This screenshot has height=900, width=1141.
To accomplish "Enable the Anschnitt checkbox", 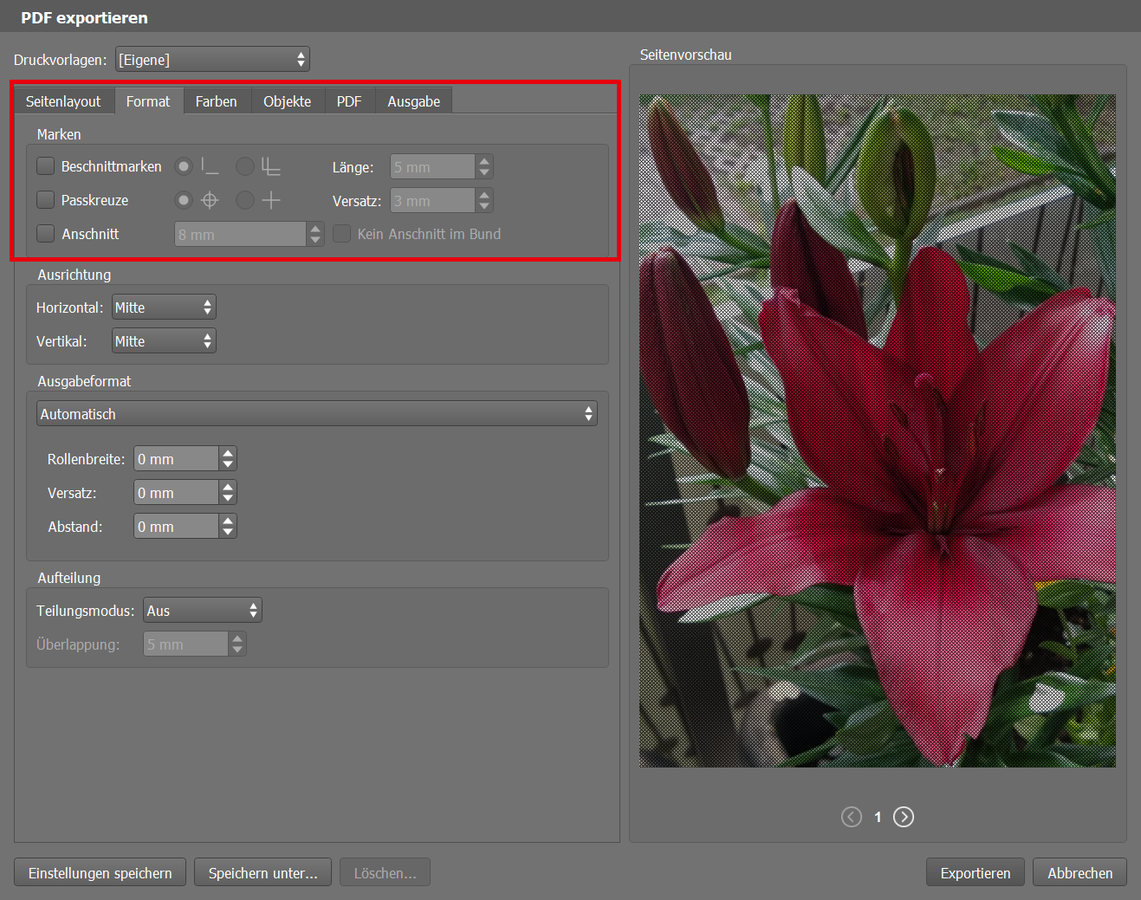I will (x=46, y=234).
